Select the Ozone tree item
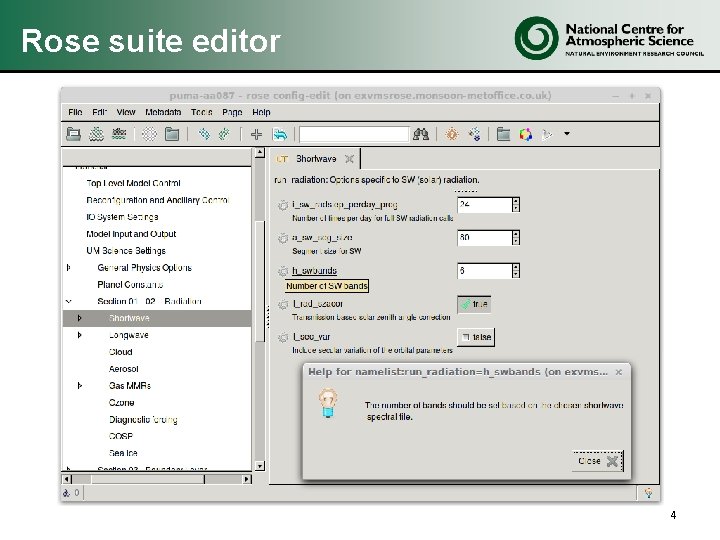720x540 pixels. (121, 403)
